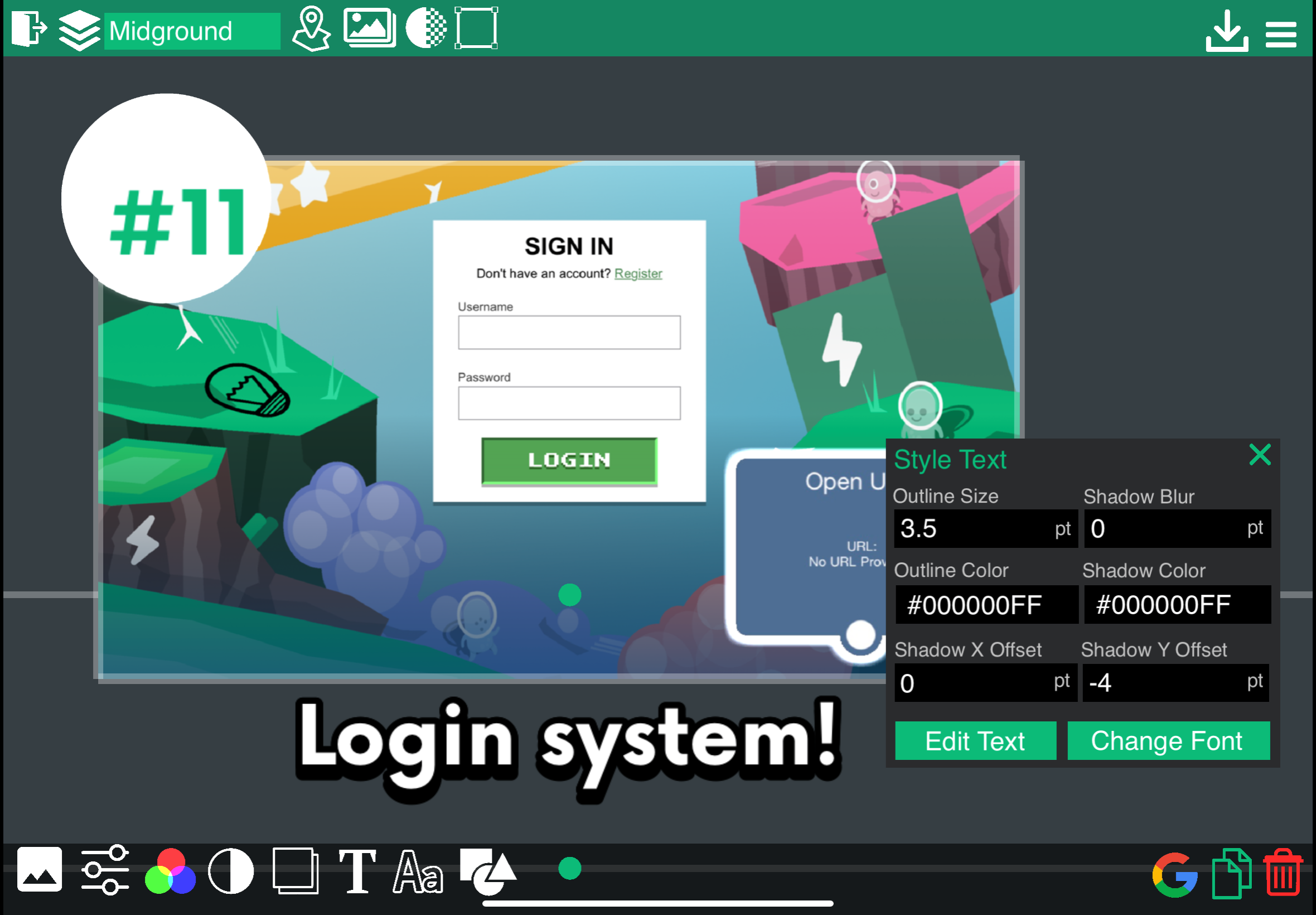
Task: Open the hamburger menu
Action: point(1280,34)
